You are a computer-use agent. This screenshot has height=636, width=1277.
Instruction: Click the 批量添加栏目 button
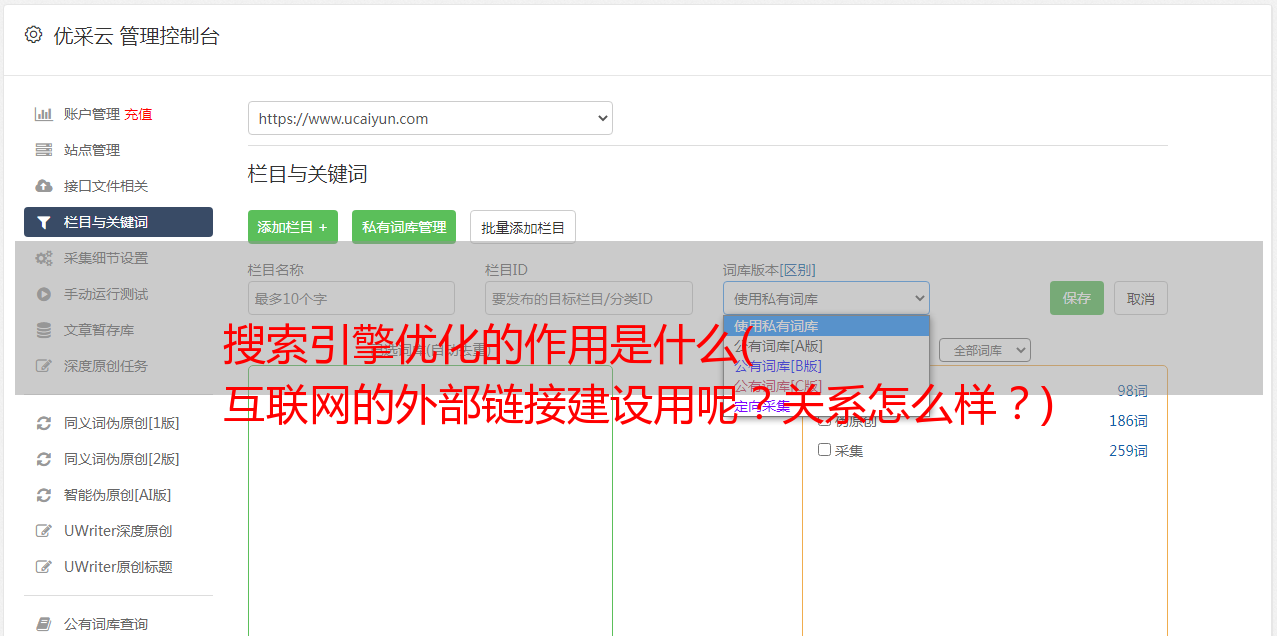pyautogui.click(x=523, y=227)
